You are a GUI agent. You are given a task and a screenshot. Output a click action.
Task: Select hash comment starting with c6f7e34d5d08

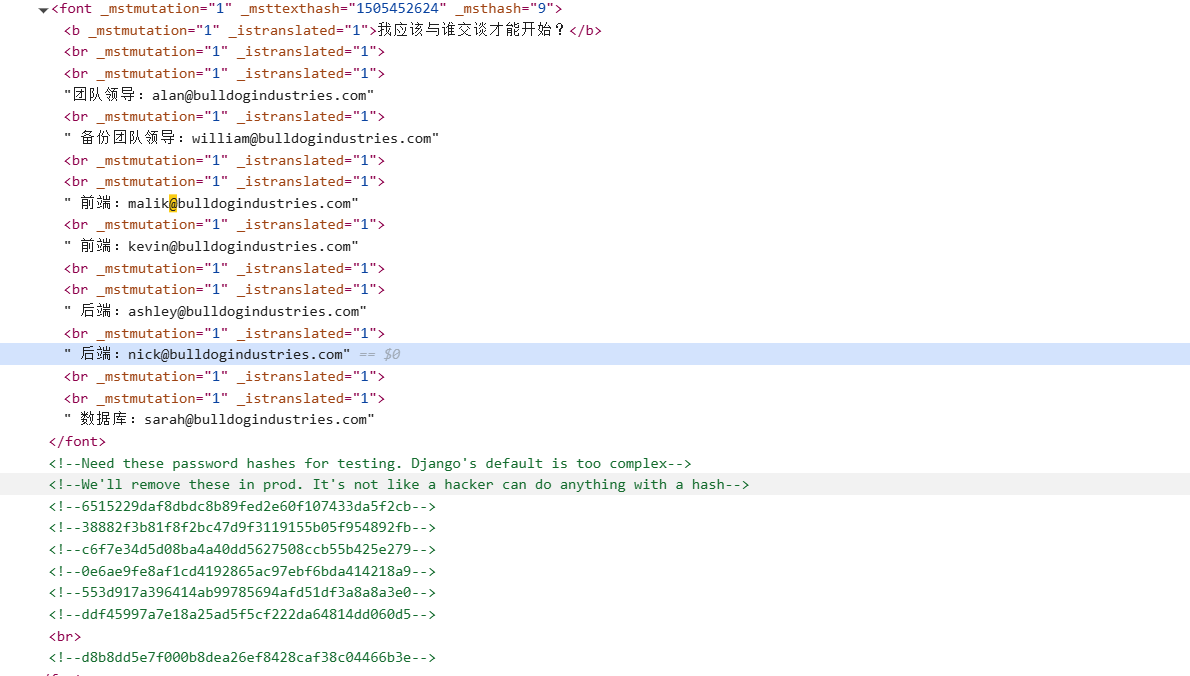(242, 549)
